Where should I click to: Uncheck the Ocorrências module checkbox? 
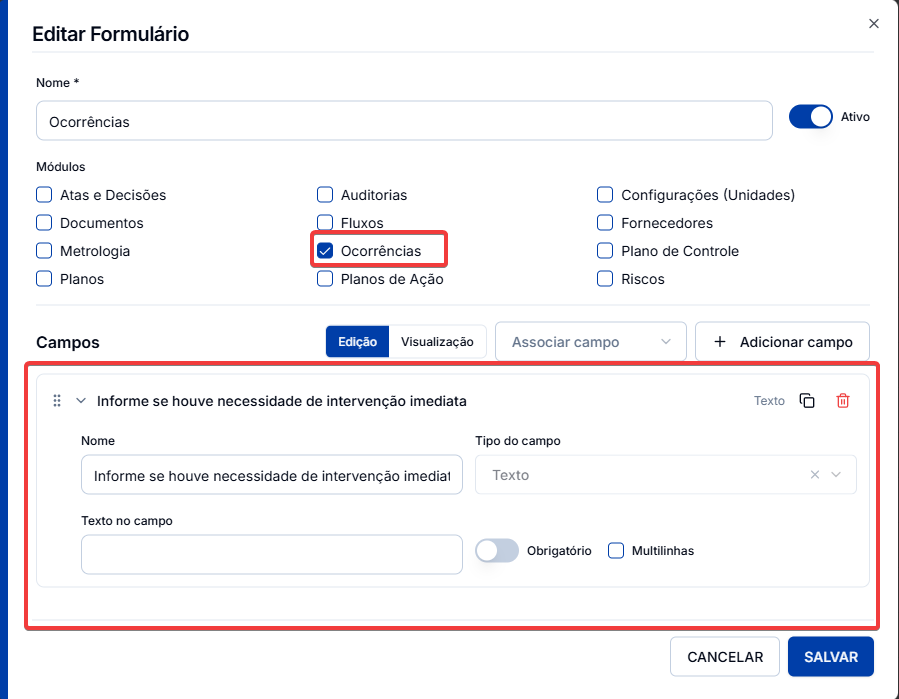[325, 251]
